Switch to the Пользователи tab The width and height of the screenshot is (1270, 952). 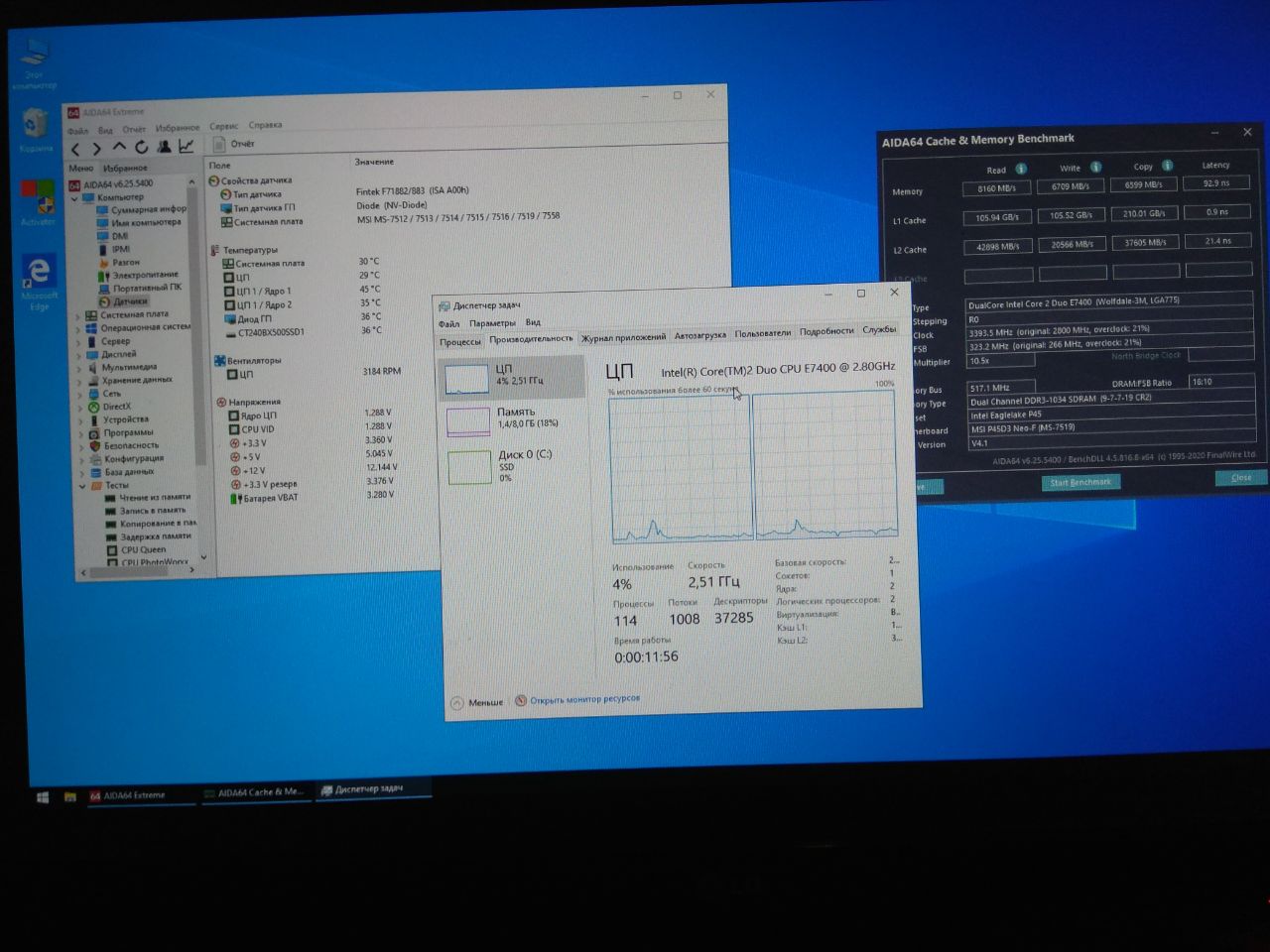pos(763,333)
